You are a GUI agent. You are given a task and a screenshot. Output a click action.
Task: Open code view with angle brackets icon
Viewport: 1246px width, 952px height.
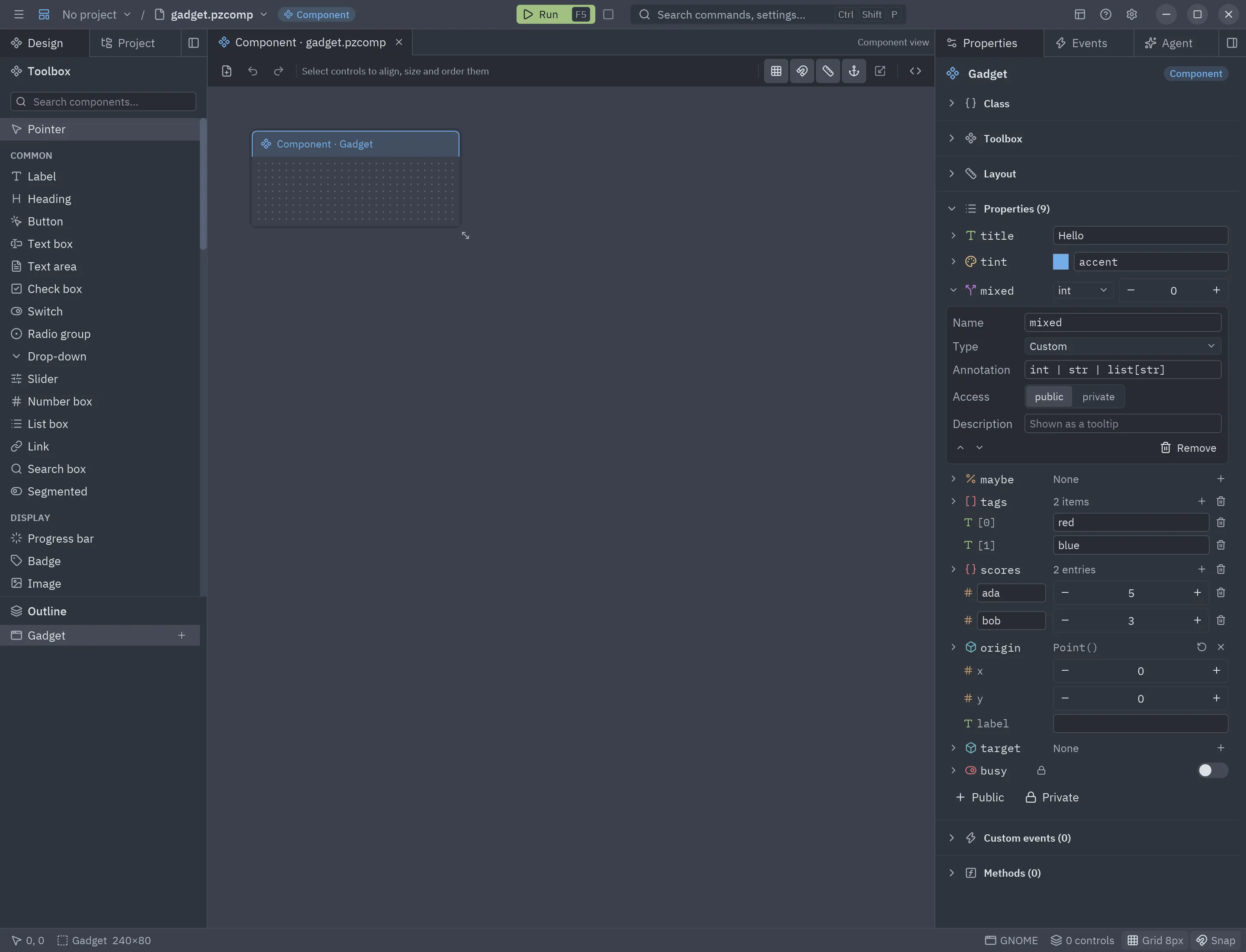915,71
